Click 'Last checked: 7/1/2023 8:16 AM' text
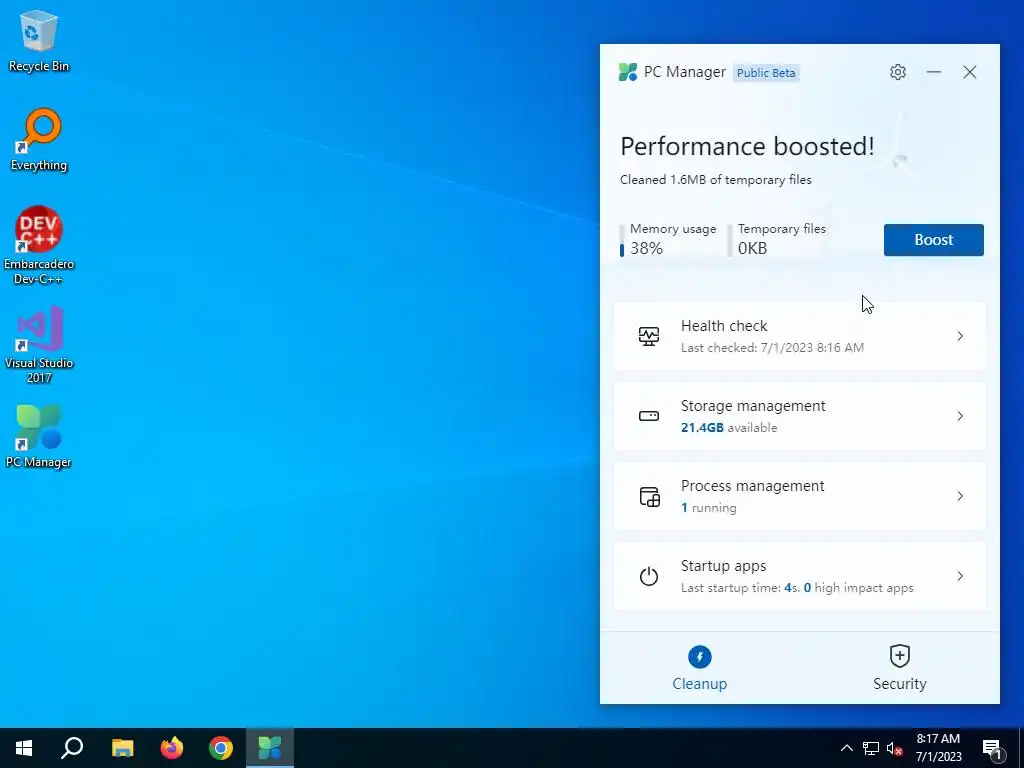This screenshot has width=1024, height=768. [x=772, y=348]
